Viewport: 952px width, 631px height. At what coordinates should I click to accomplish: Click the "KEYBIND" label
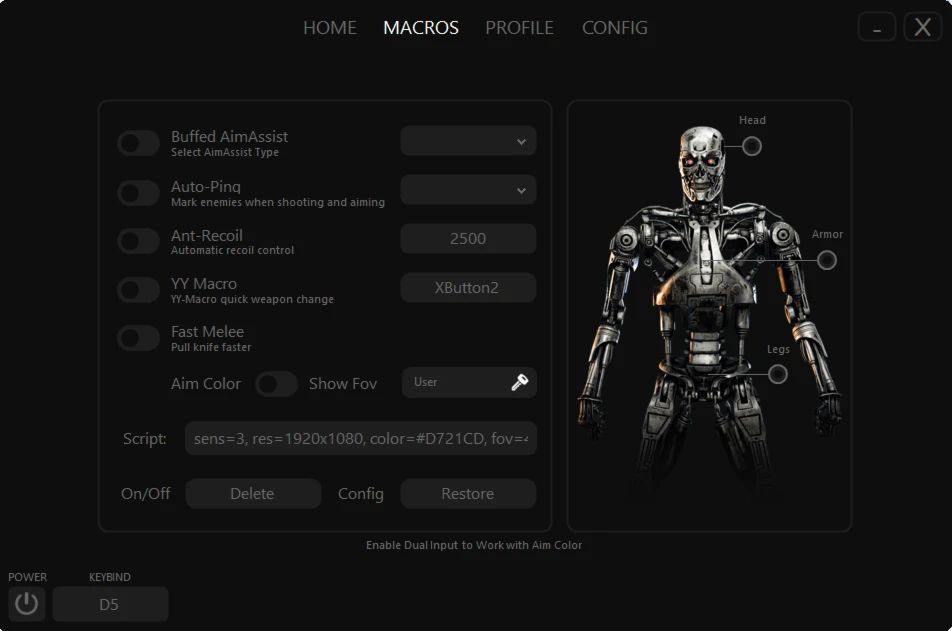pos(110,577)
